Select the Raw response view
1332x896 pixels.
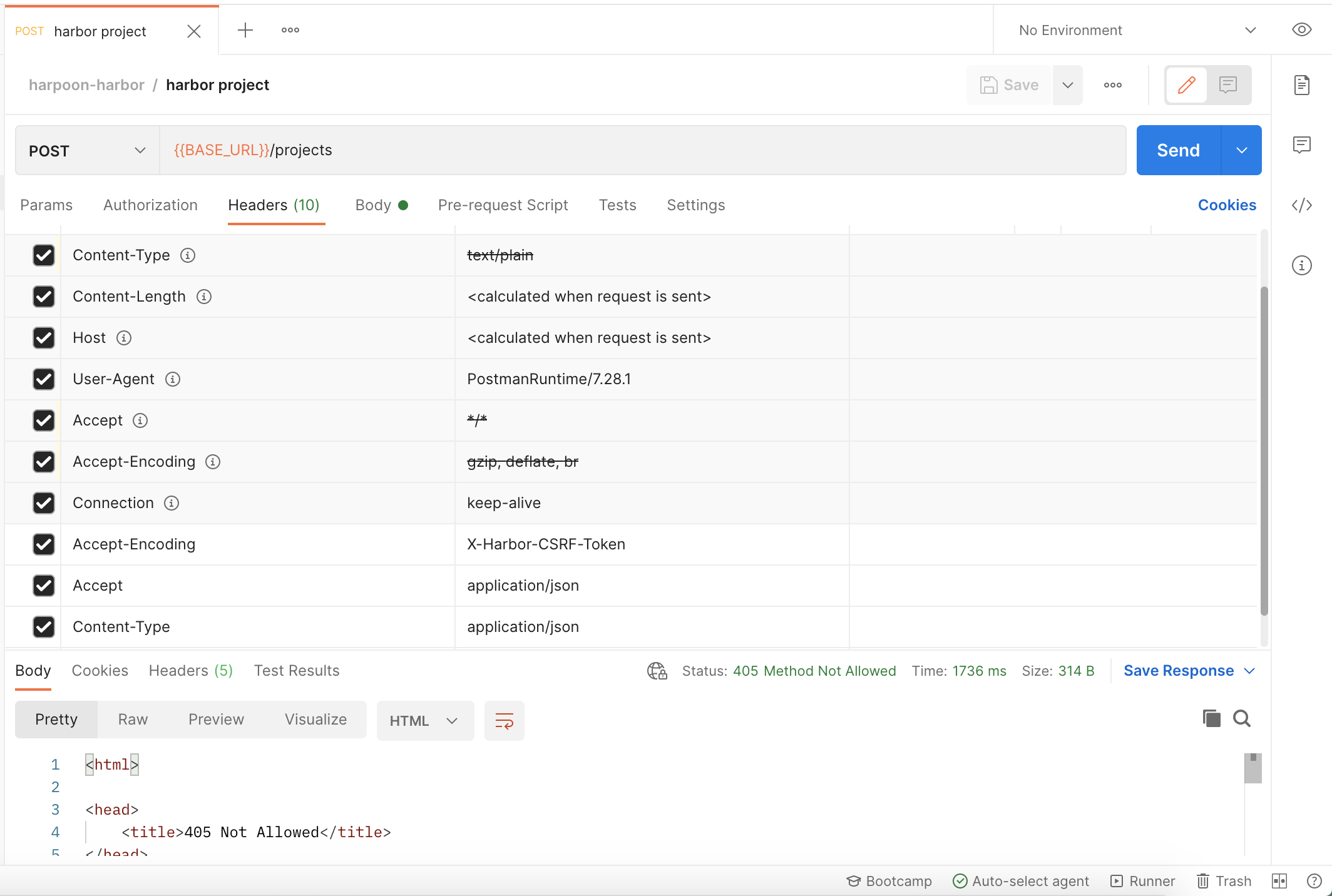click(x=133, y=720)
